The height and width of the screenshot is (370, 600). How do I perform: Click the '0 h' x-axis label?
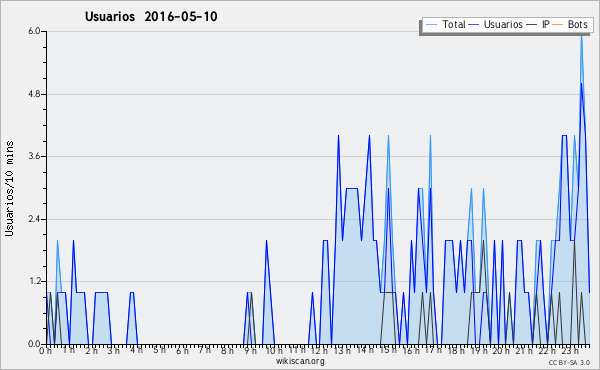click(45, 351)
